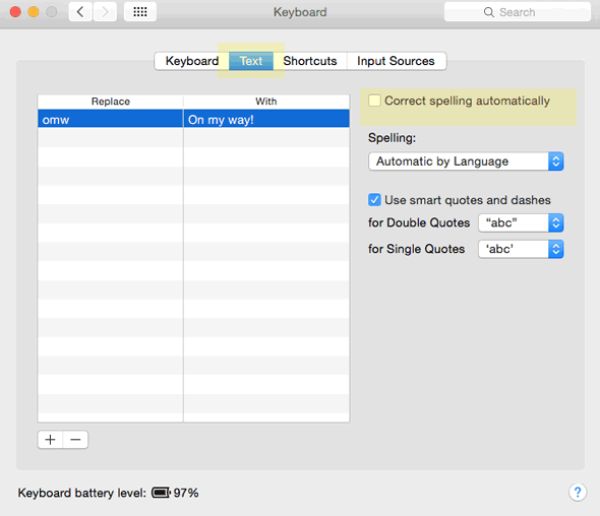Image resolution: width=600 pixels, height=516 pixels.
Task: Click the help question mark button
Action: (577, 492)
